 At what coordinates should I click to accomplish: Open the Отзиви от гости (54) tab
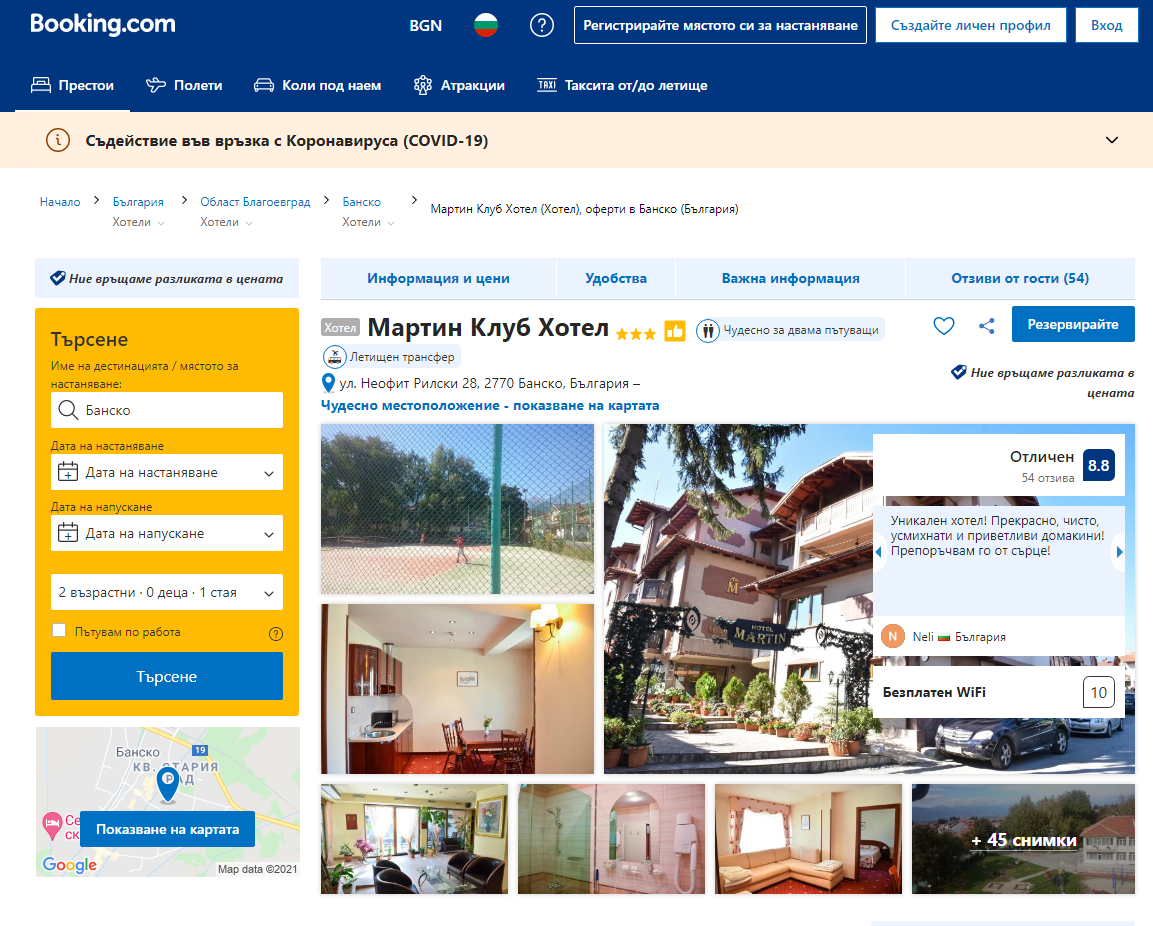click(1019, 279)
